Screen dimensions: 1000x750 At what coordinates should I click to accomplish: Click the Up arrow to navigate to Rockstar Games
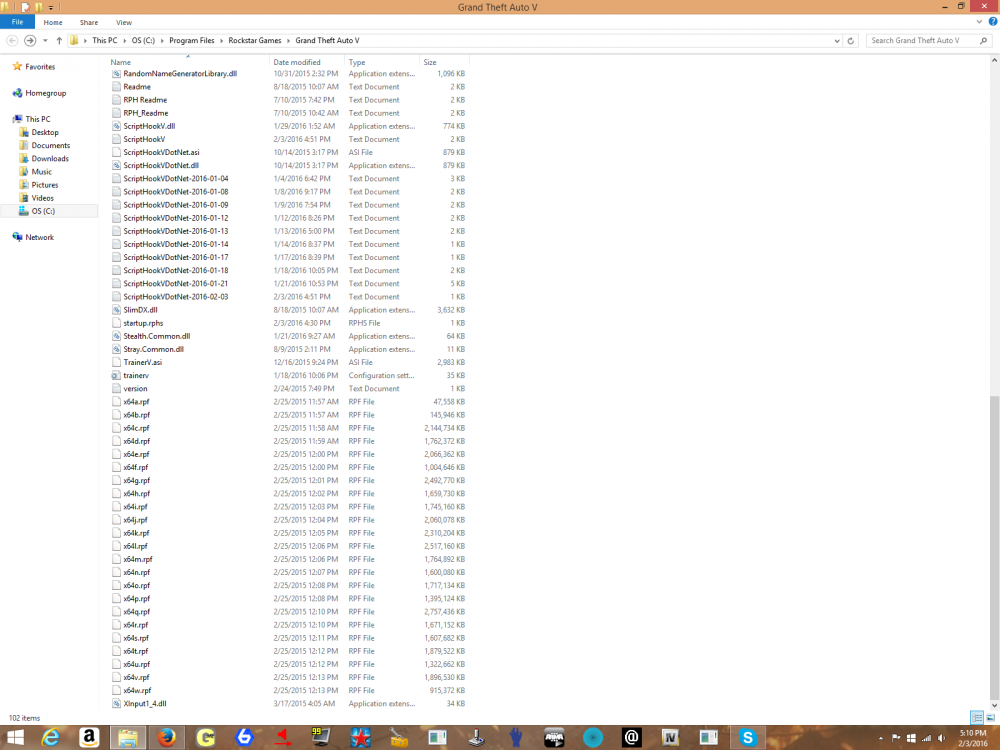(59, 40)
